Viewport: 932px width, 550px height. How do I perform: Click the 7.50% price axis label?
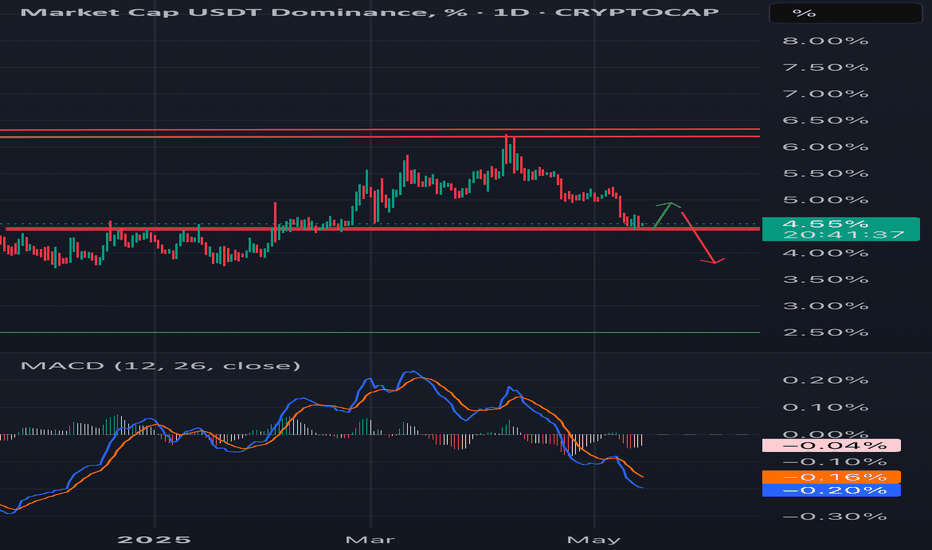(825, 68)
